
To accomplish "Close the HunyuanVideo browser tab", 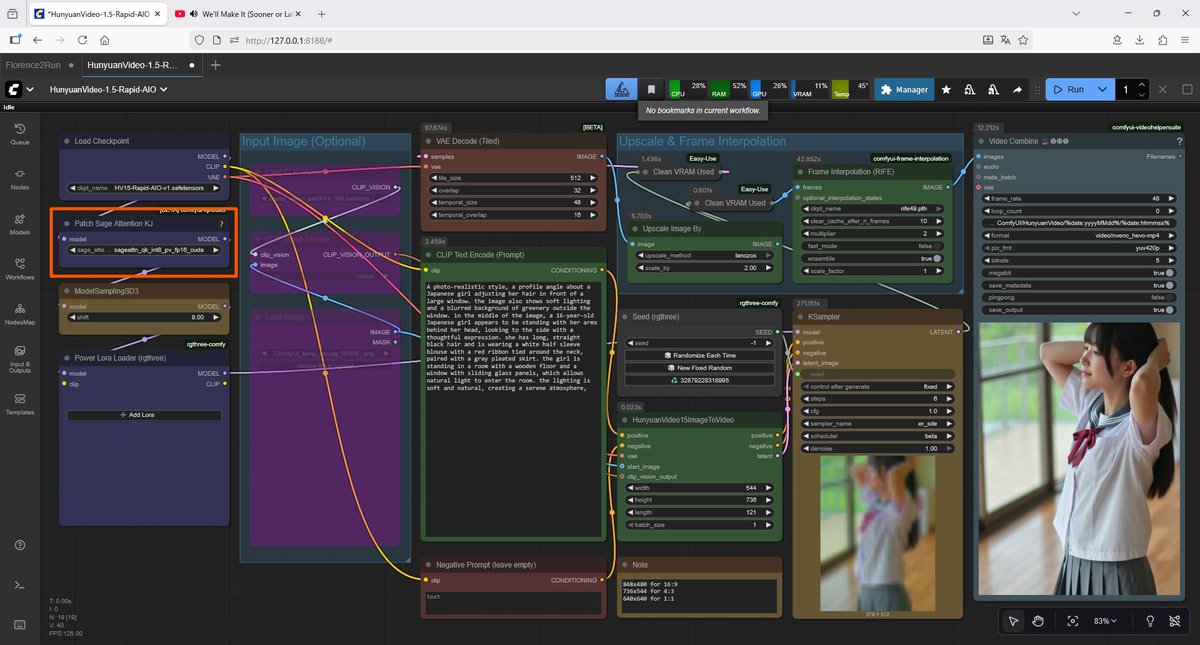I will point(157,15).
